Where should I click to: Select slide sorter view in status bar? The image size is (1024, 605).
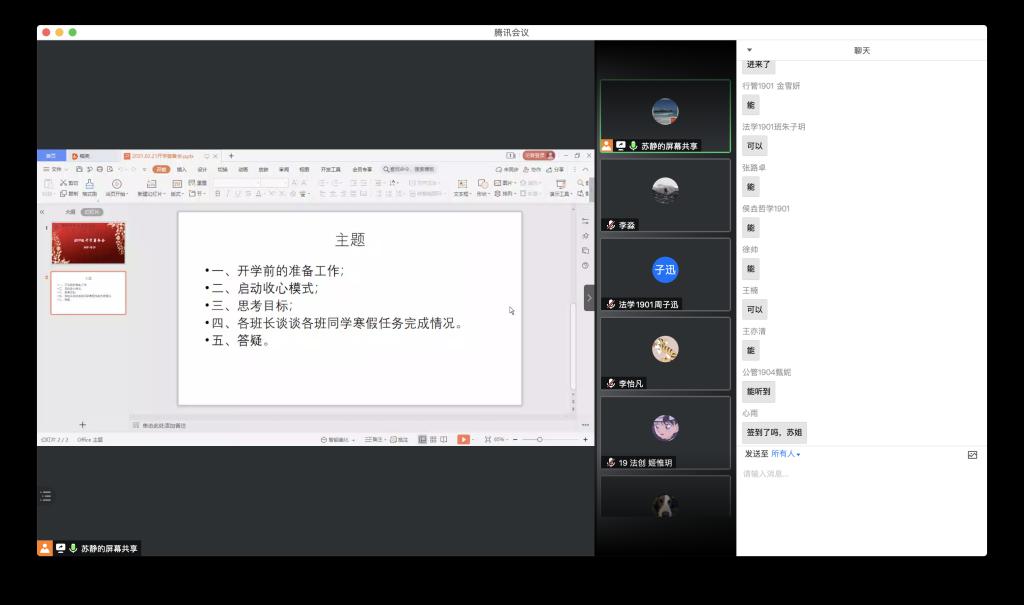(433, 439)
